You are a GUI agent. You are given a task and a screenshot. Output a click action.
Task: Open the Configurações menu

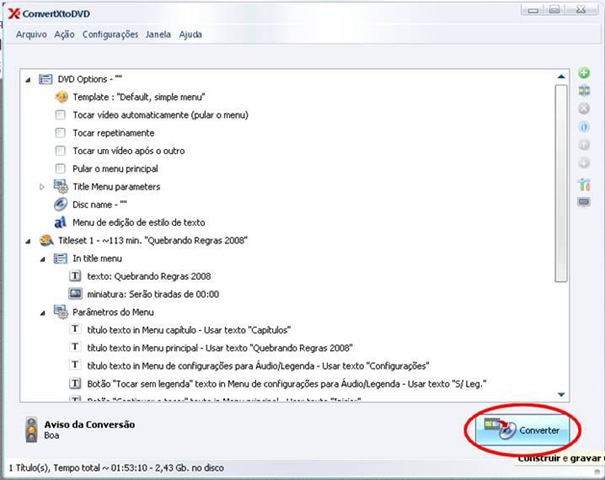pos(110,34)
